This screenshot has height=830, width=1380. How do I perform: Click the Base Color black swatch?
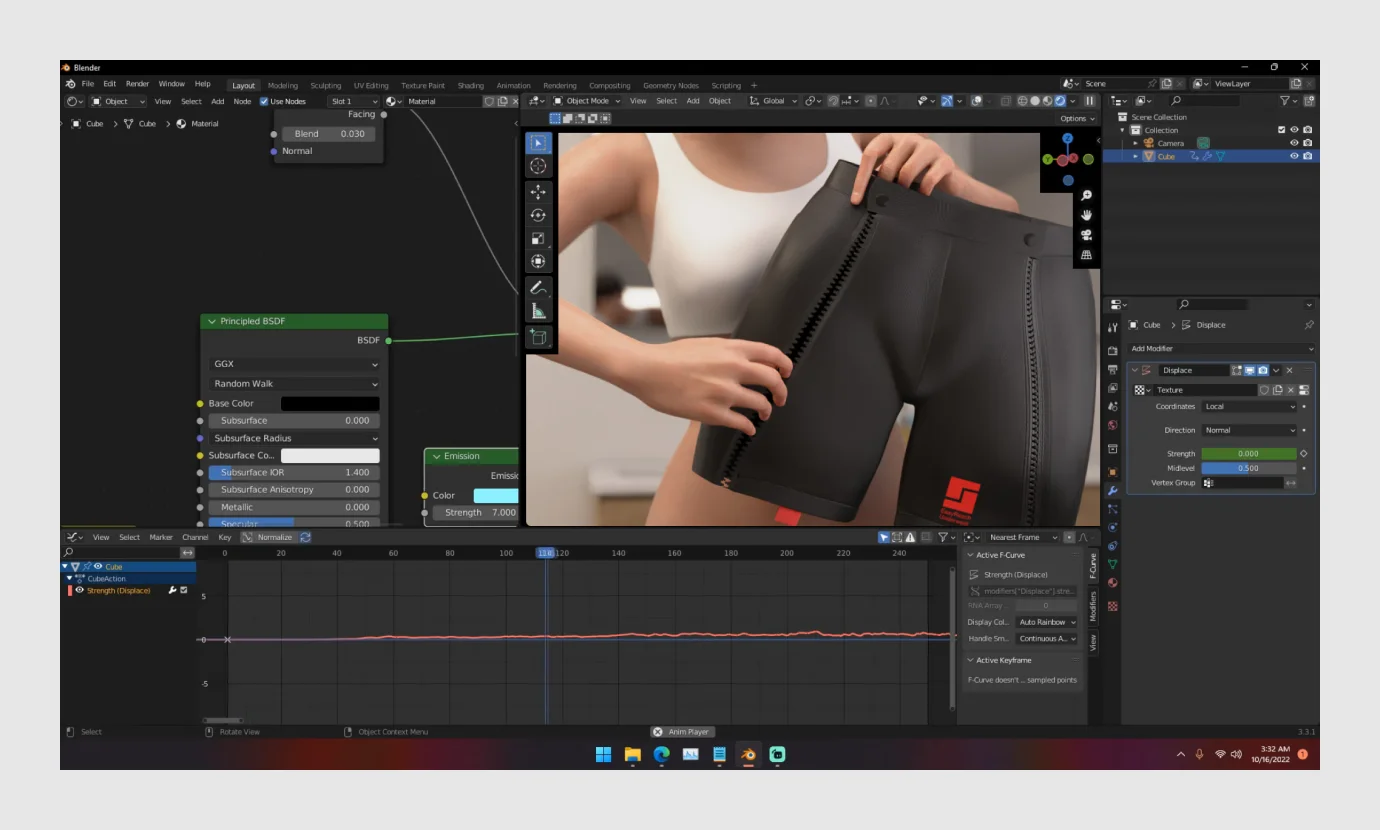330,404
